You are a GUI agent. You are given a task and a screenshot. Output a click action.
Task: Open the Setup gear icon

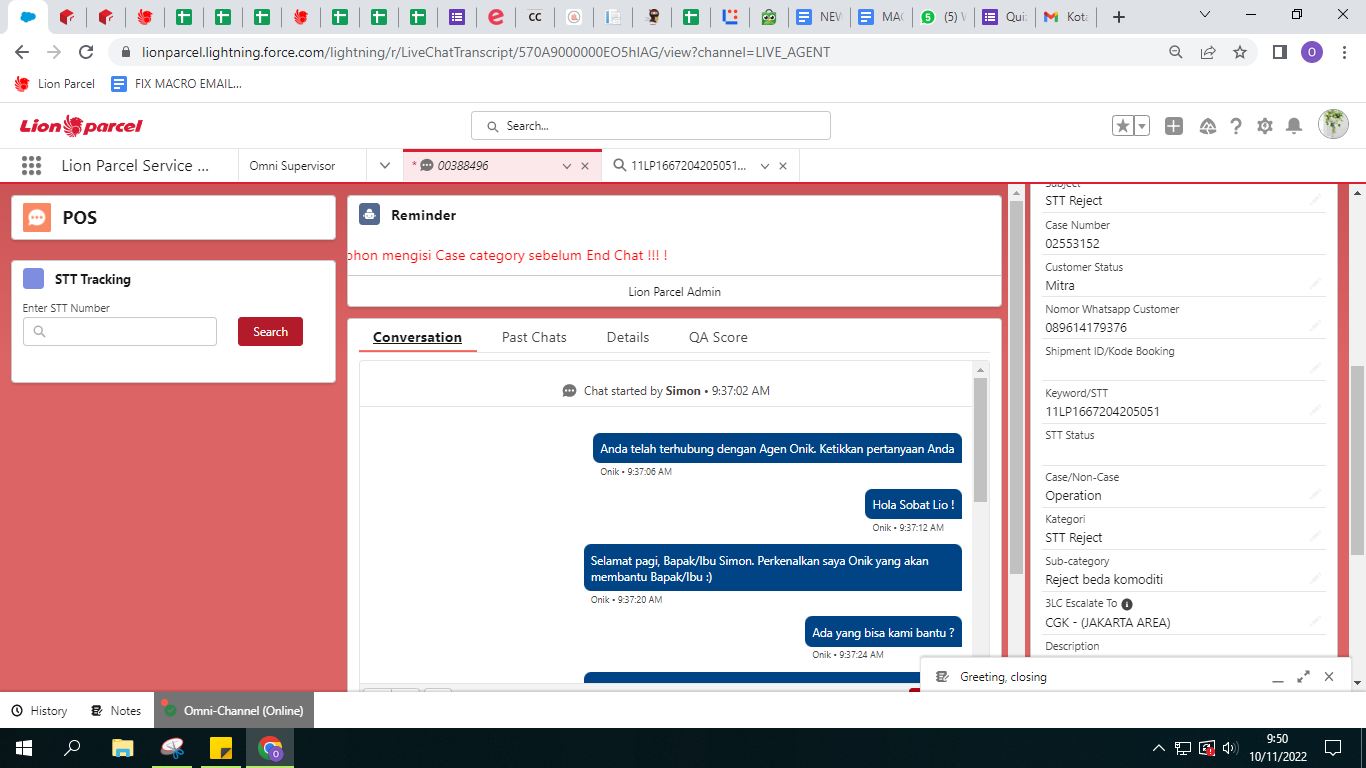coord(1265,126)
